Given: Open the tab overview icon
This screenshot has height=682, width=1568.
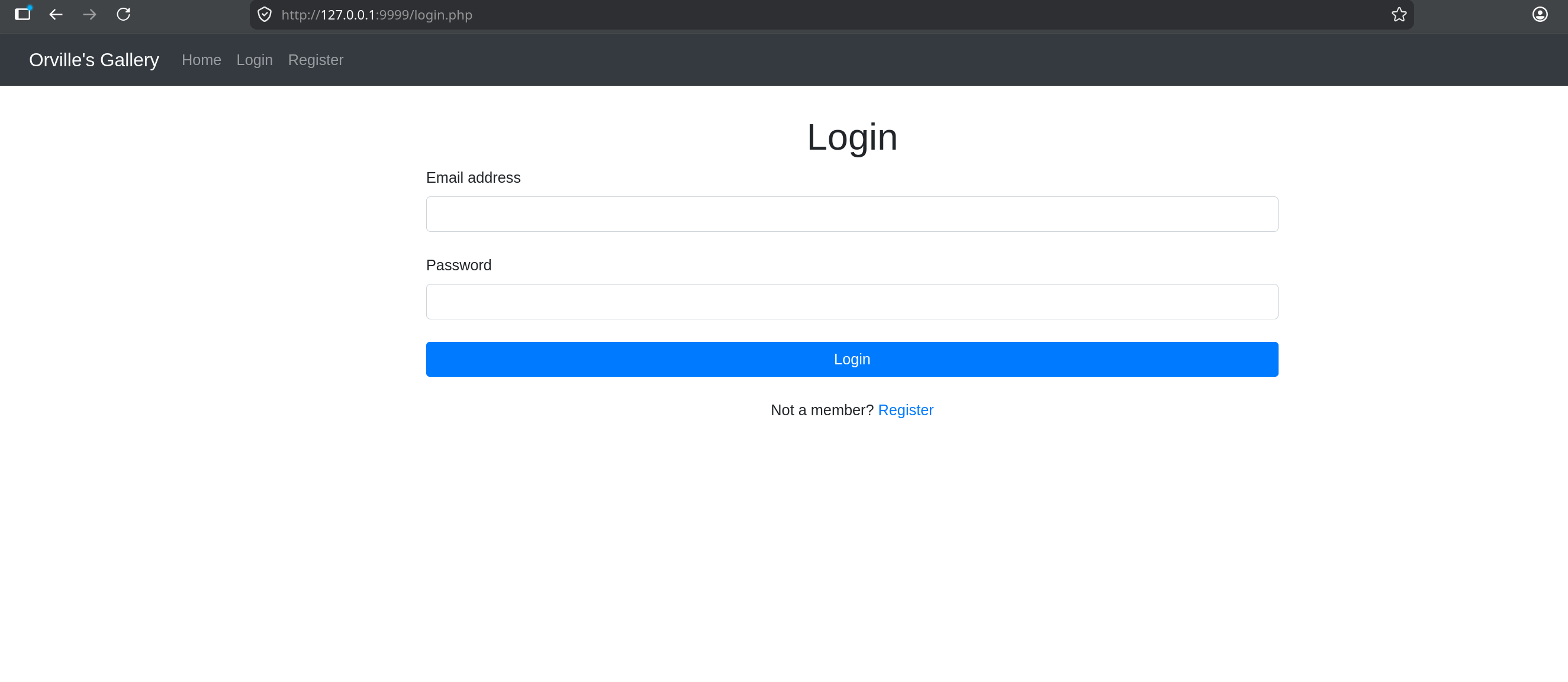Looking at the screenshot, I should pyautogui.click(x=22, y=14).
